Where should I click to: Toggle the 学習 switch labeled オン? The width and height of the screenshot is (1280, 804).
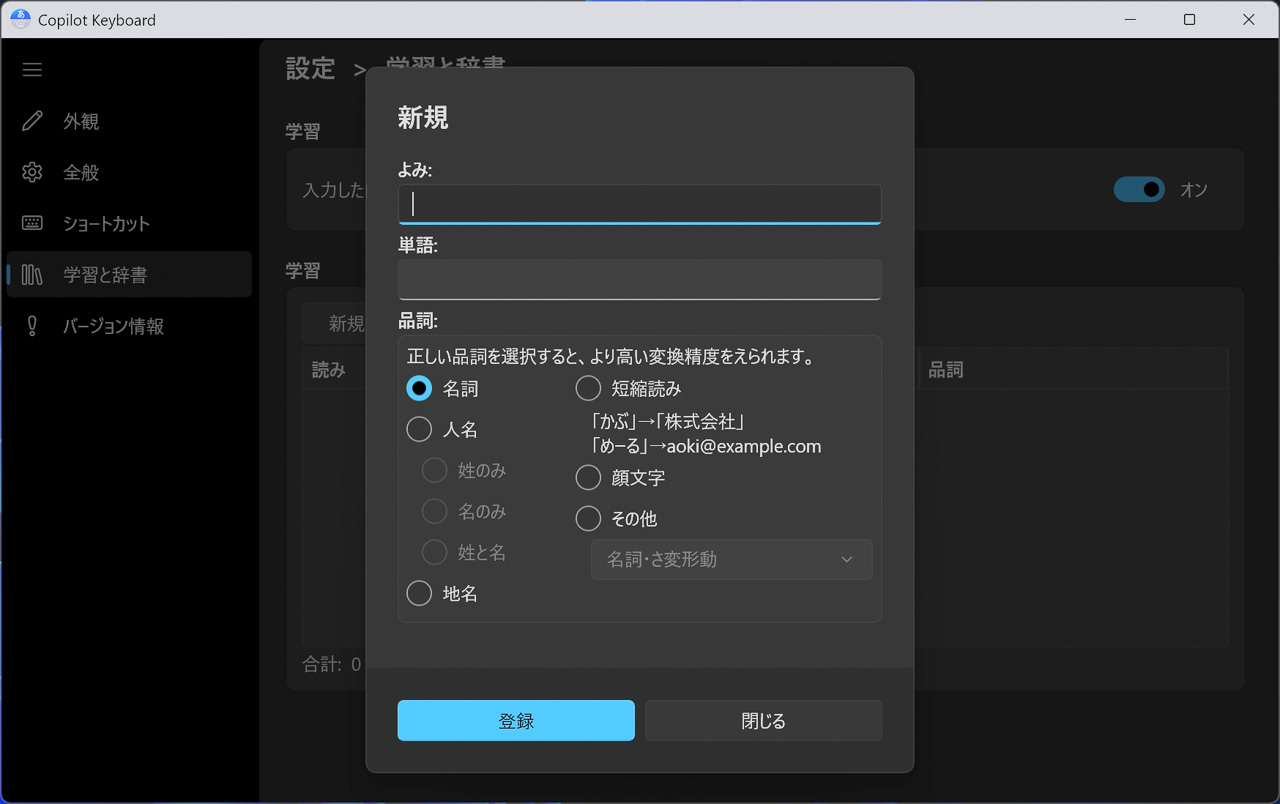(x=1139, y=189)
